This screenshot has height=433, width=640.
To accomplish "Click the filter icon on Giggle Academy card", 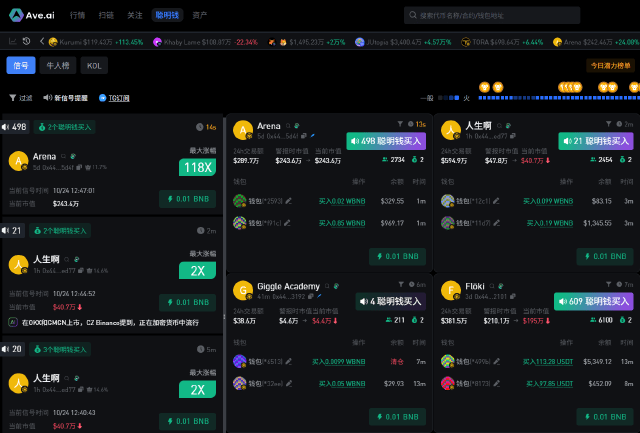I will click(401, 284).
